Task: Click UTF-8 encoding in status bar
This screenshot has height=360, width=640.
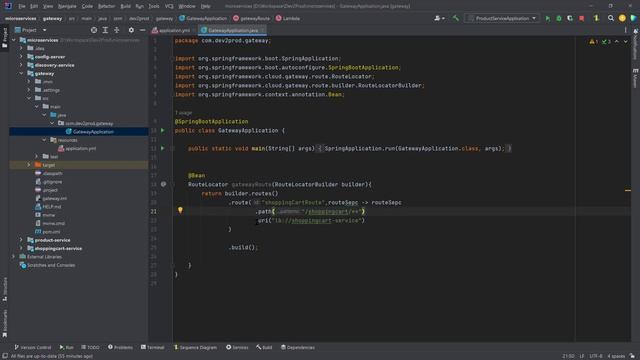Action: tap(596, 356)
